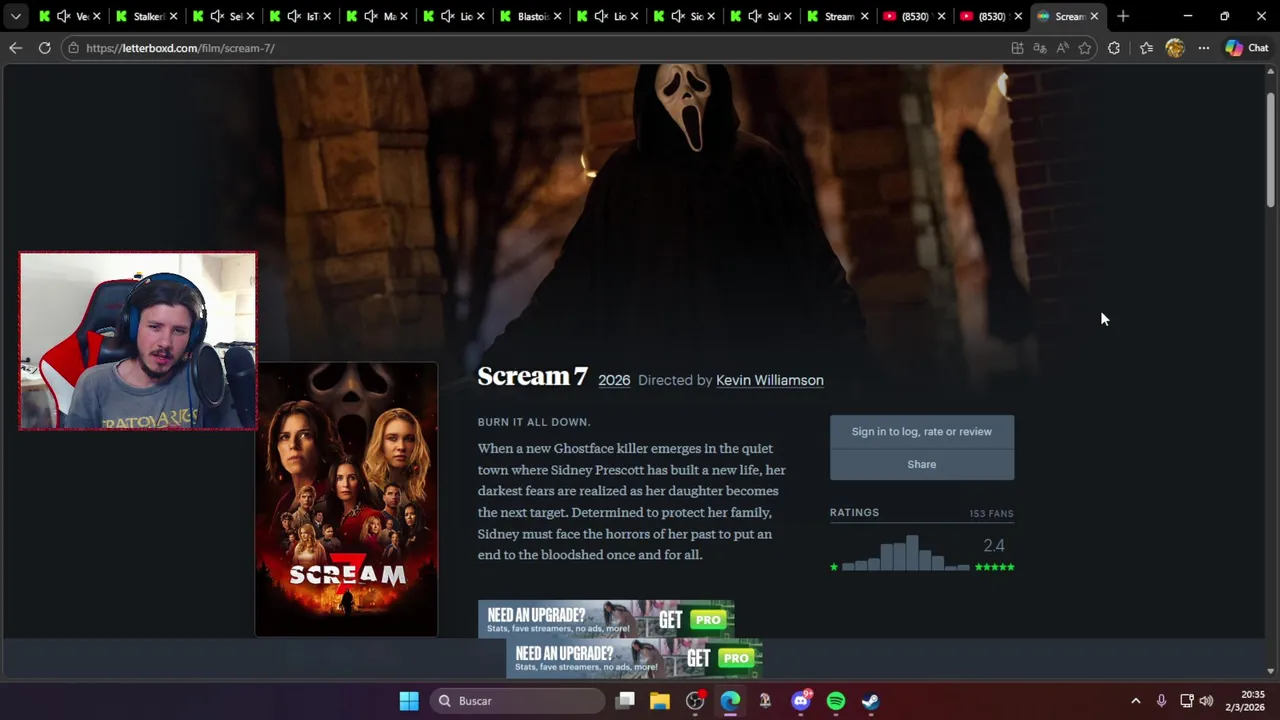
Task: Open browser extensions puzzle icon
Action: click(1114, 48)
